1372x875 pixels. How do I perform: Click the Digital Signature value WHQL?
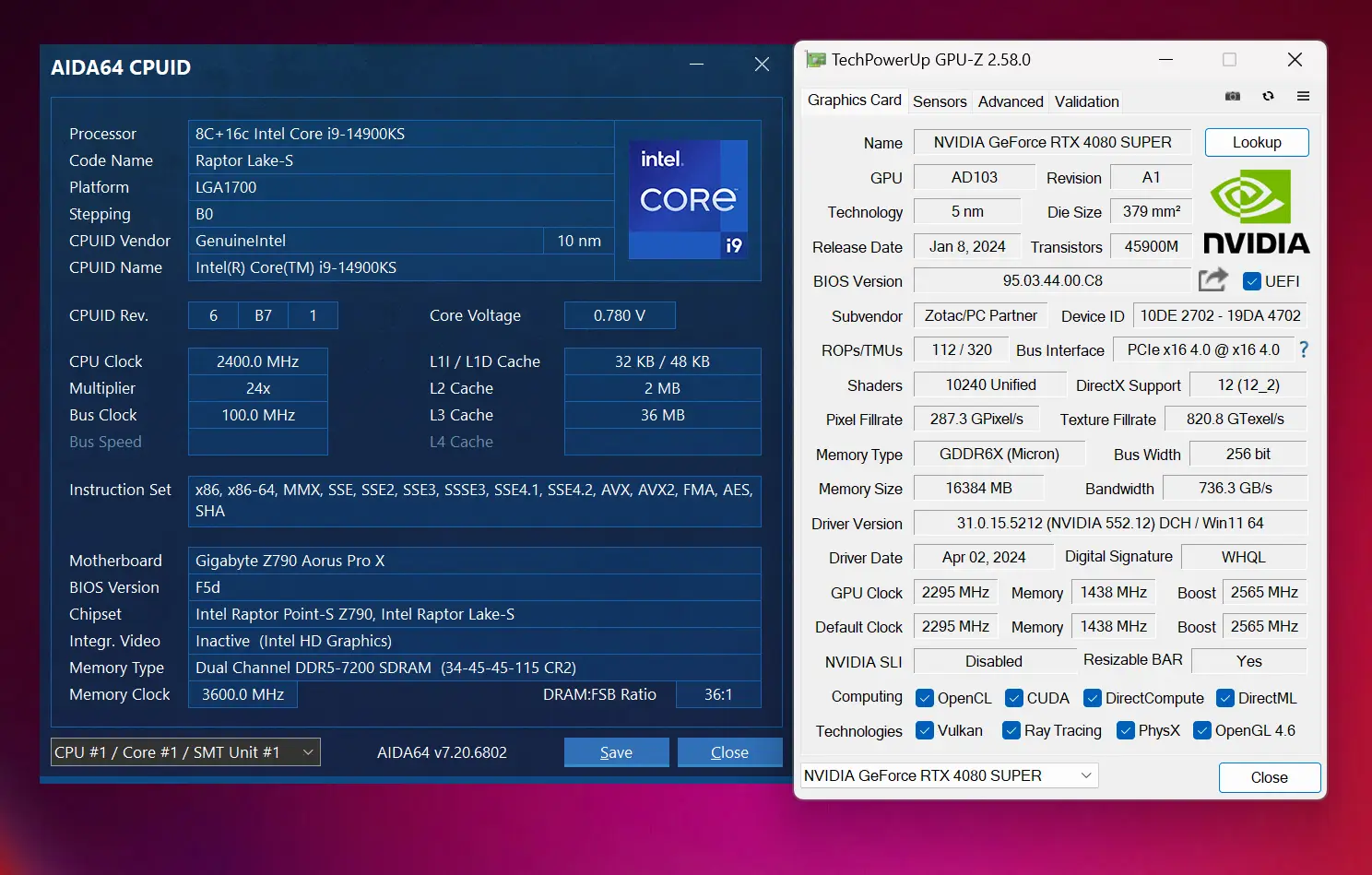pyautogui.click(x=1244, y=557)
